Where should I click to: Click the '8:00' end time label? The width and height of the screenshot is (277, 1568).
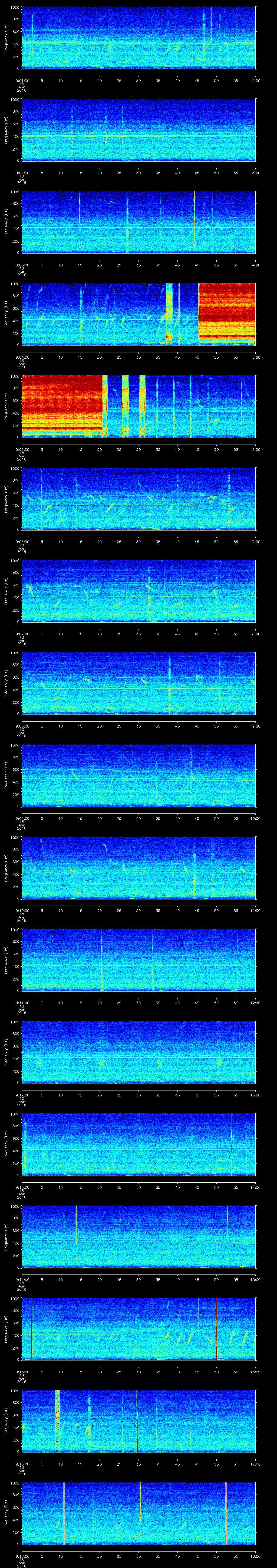256,634
